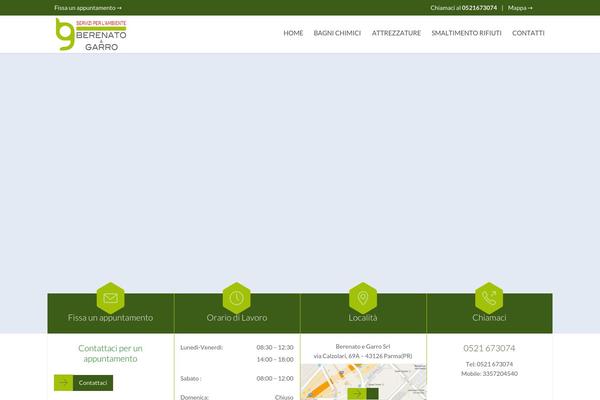Click the '08:30 – 12:30' hours value
600x400 pixels.
pos(275,348)
